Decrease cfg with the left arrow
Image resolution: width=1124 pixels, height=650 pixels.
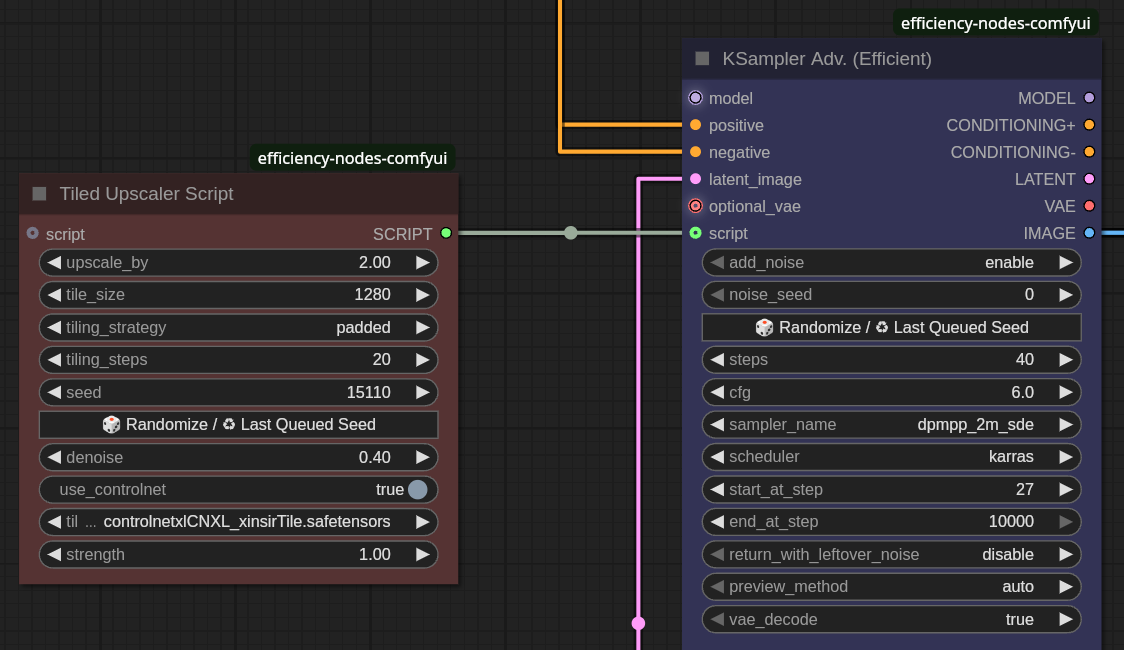point(717,392)
